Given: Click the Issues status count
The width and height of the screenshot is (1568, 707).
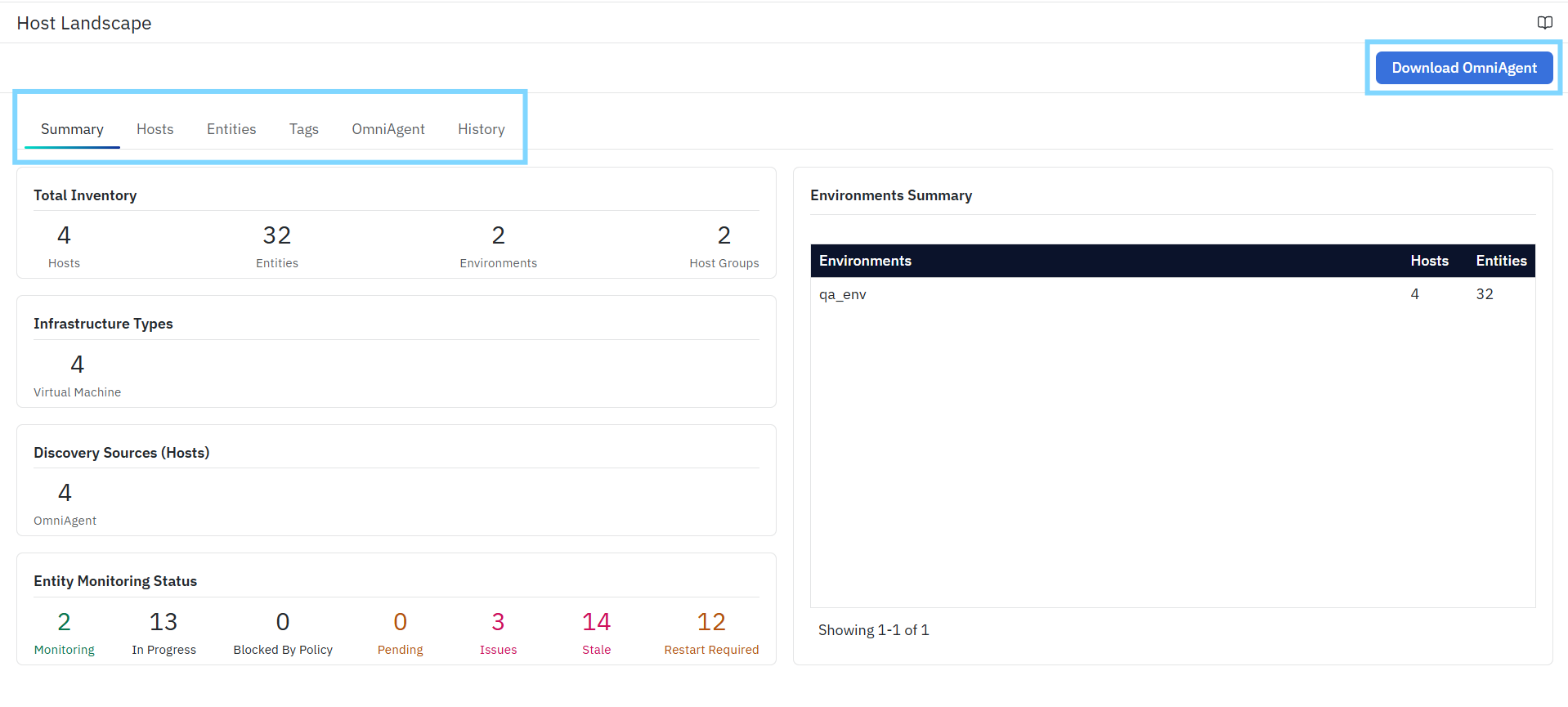Looking at the screenshot, I should point(498,622).
